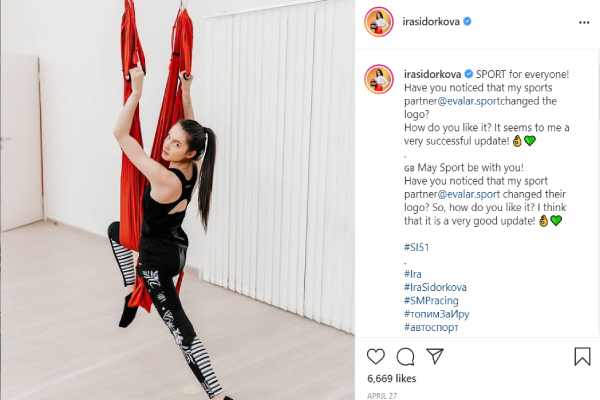
Task: Share the post with the paper plane icon
Action: (x=435, y=356)
